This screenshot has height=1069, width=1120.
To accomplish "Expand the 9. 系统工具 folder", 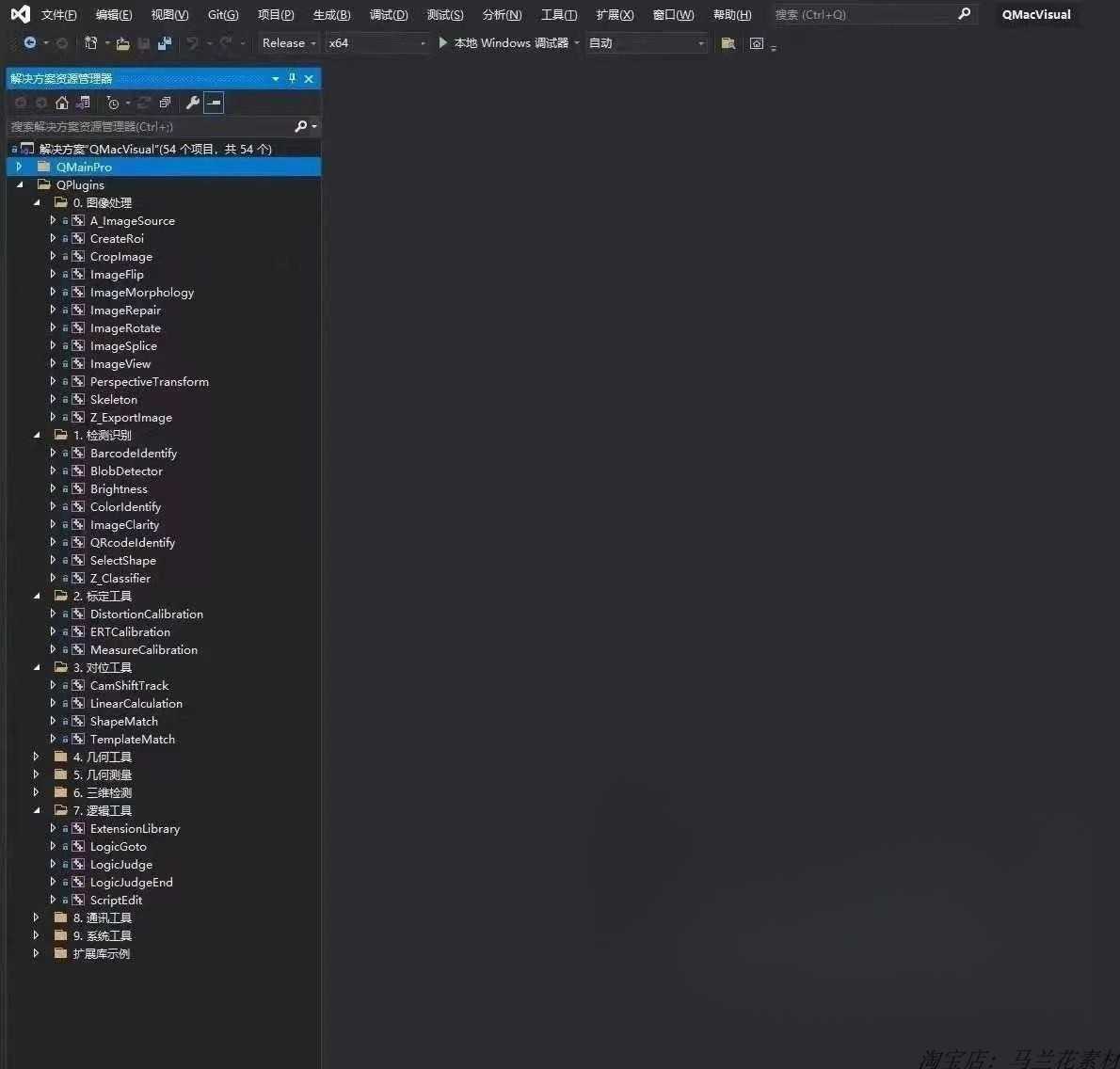I will [x=37, y=935].
